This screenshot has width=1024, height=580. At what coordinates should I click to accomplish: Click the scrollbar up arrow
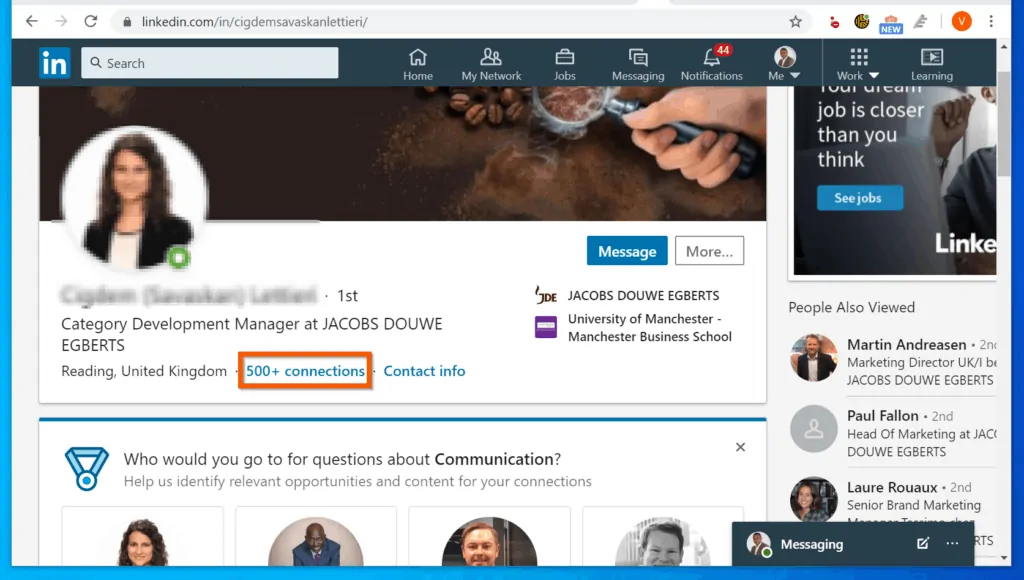(x=1004, y=46)
